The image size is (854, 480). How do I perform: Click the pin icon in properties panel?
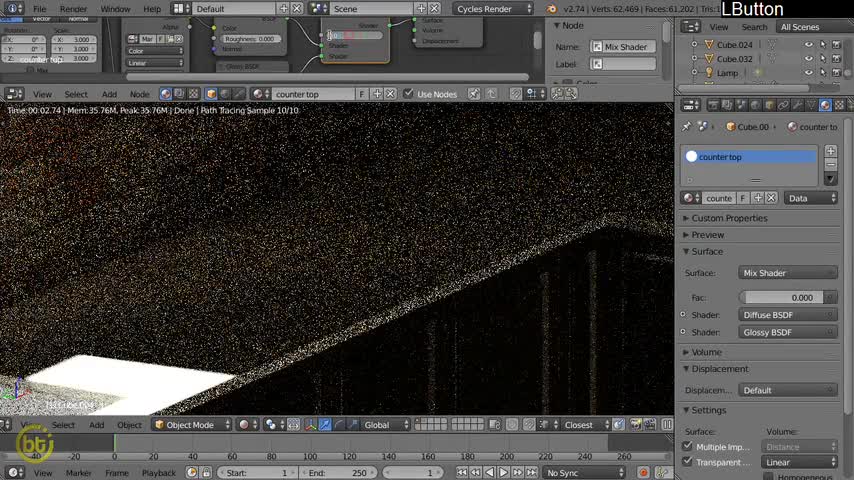click(x=686, y=126)
